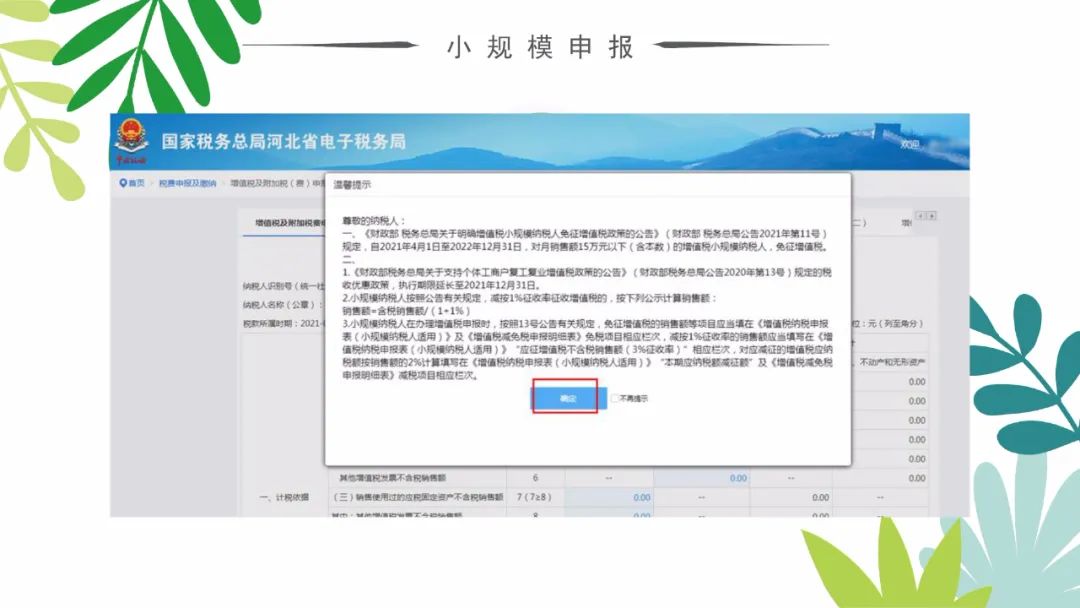Viewport: 1080px width, 608px height.
Task: Click the right tab-scroll arrow
Action: click(931, 216)
